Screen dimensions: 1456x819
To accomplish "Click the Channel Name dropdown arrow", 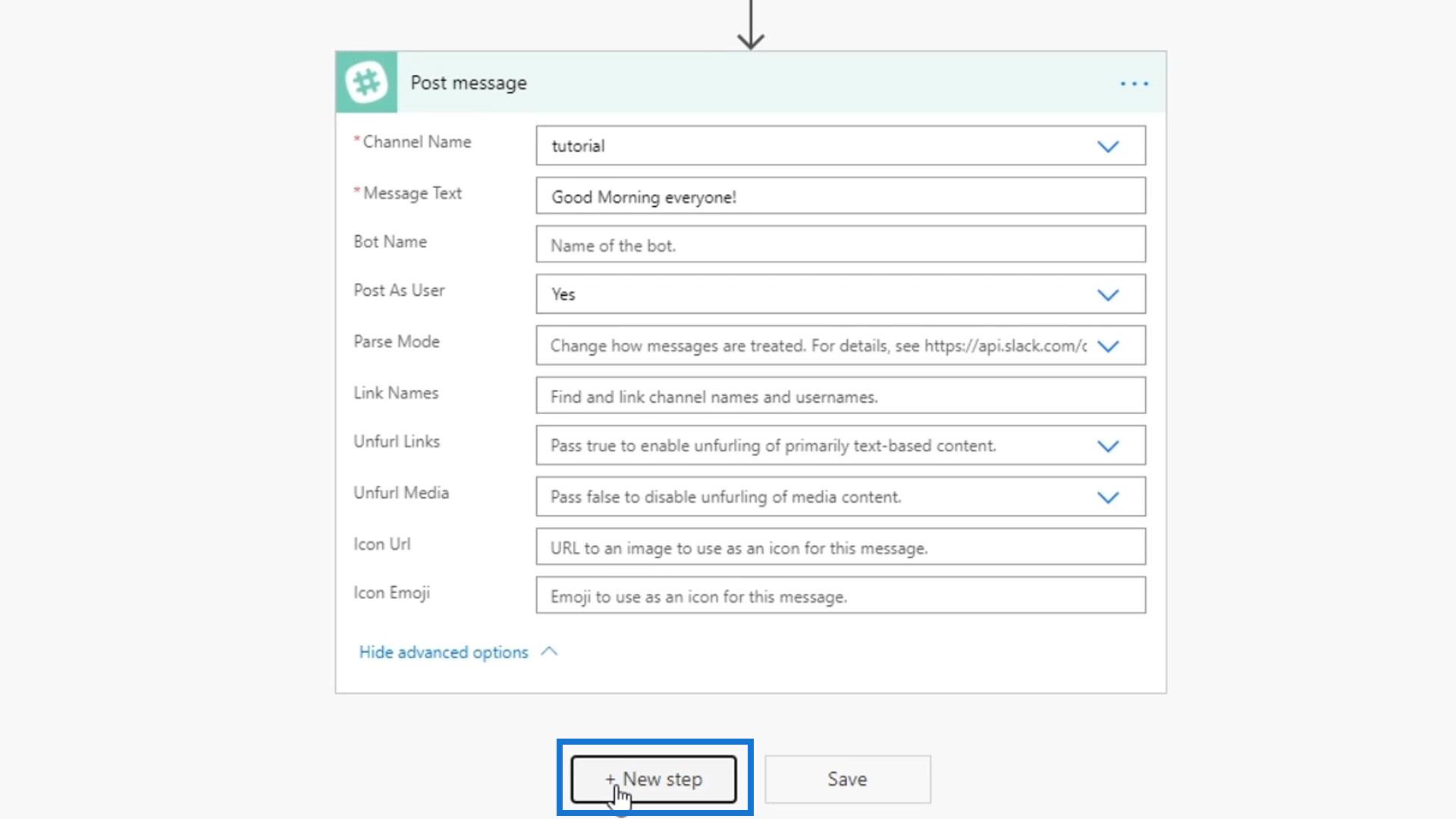I will (x=1109, y=144).
